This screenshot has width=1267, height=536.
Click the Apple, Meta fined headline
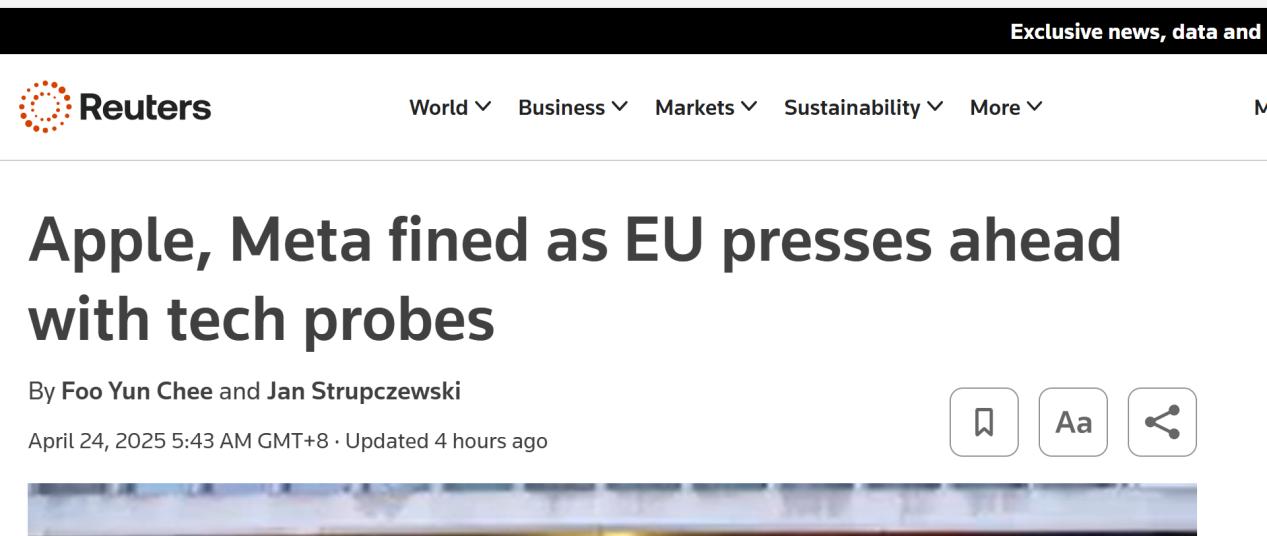(574, 278)
